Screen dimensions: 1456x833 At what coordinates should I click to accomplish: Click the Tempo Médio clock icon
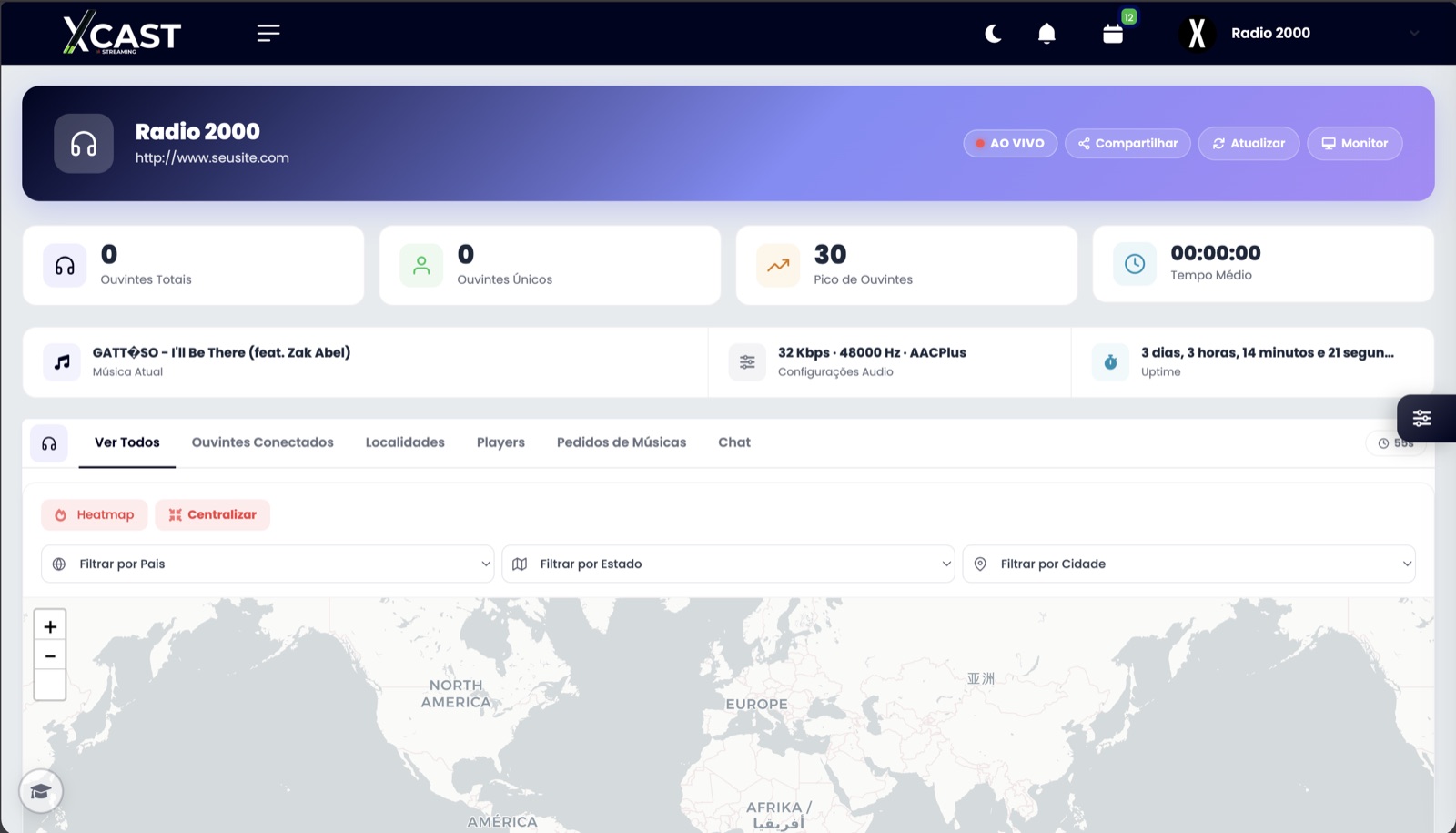(x=1135, y=264)
